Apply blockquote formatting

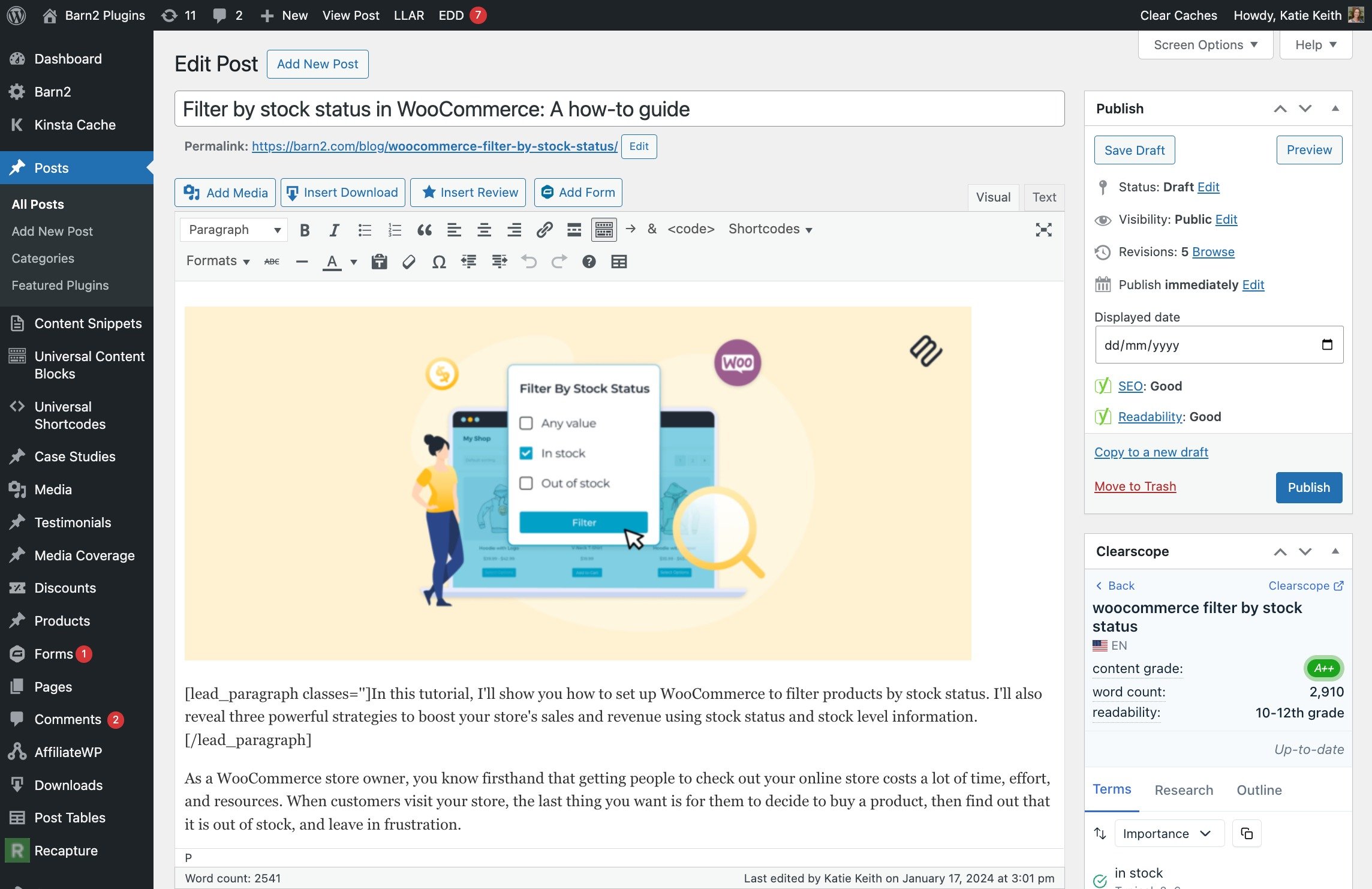[425, 230]
